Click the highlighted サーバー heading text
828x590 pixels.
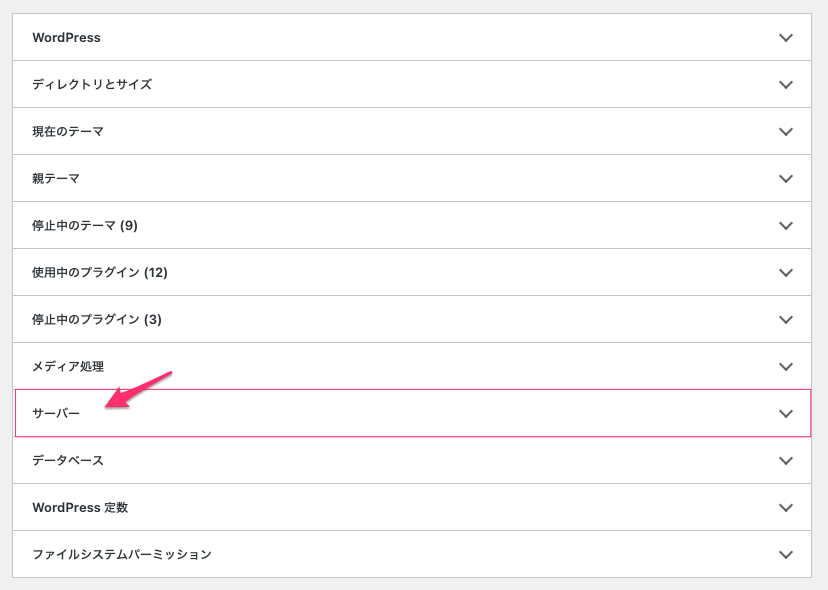[x=56, y=414]
